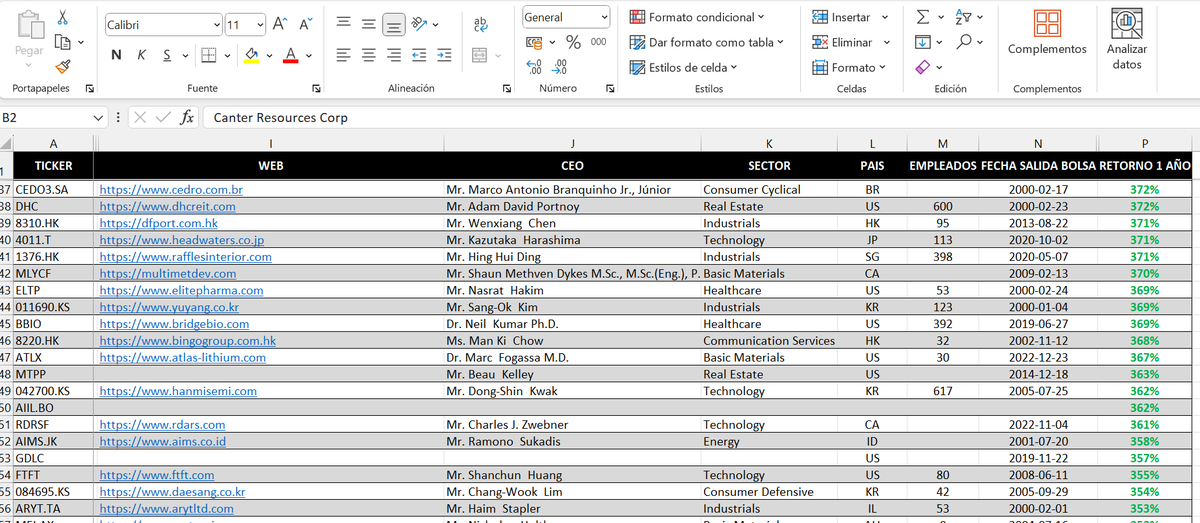Toggle italic with the K button
Screen dimensions: 1200x523
tap(142, 55)
